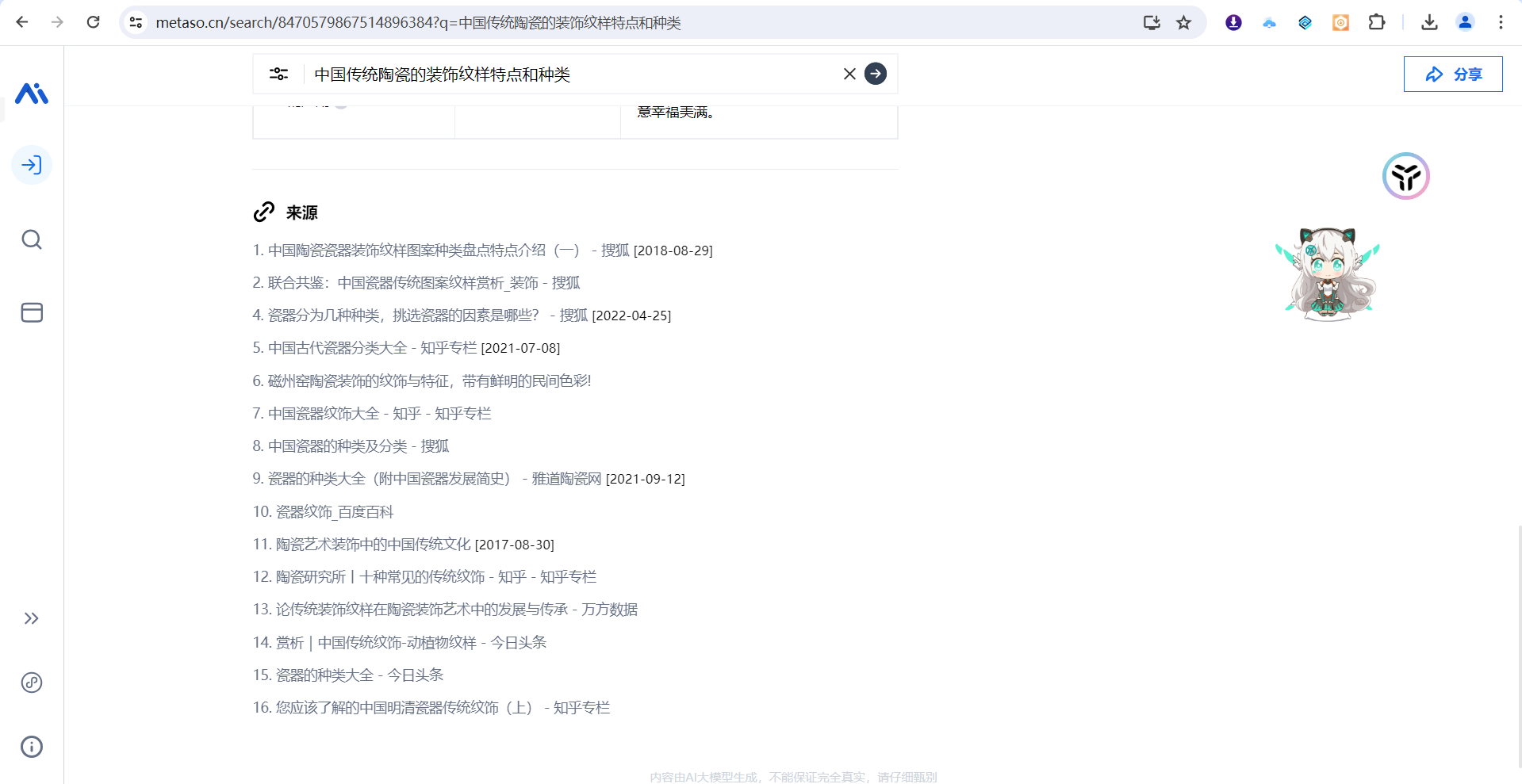The image size is (1522, 784).
Task: Clear the search query with X icon
Action: click(849, 74)
